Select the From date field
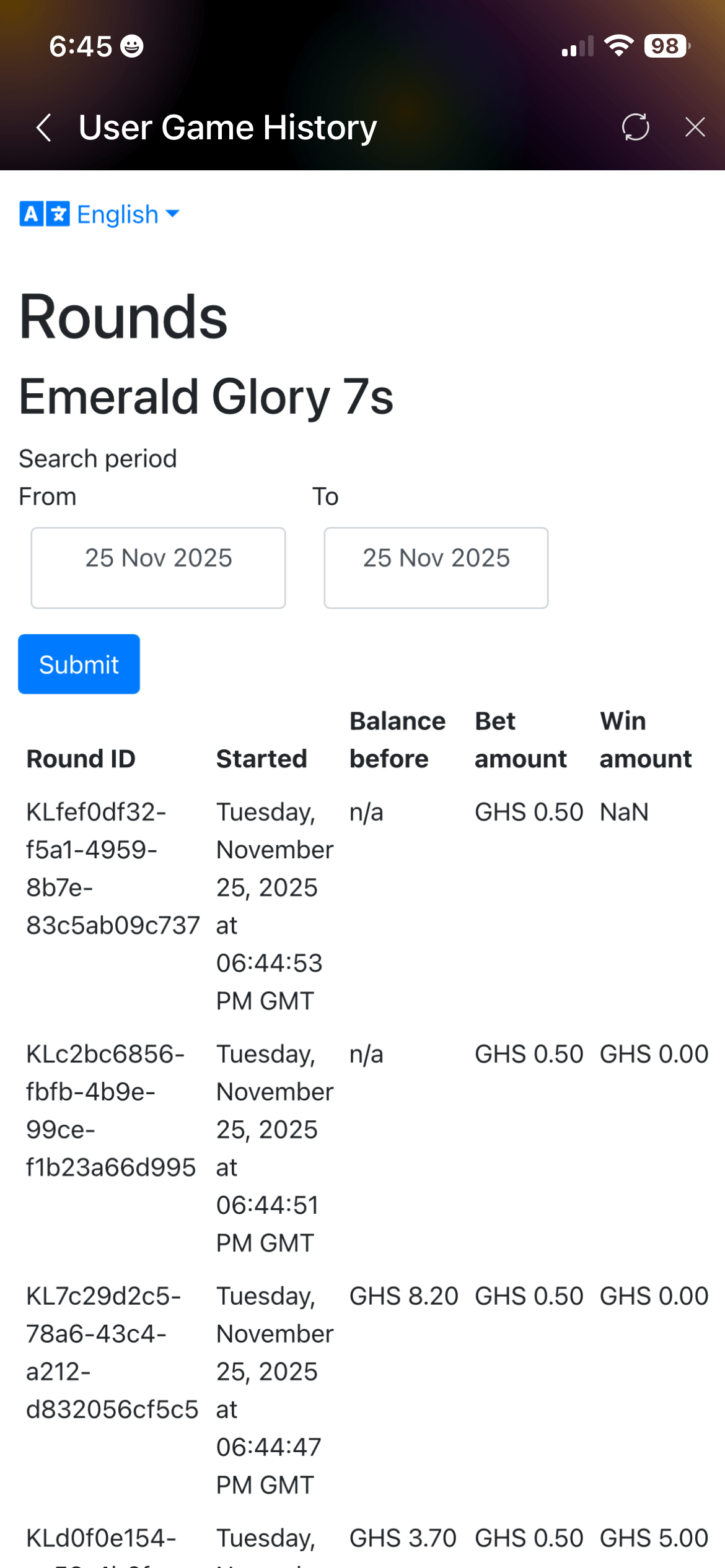Screen dimensions: 725x1568 pos(158,567)
